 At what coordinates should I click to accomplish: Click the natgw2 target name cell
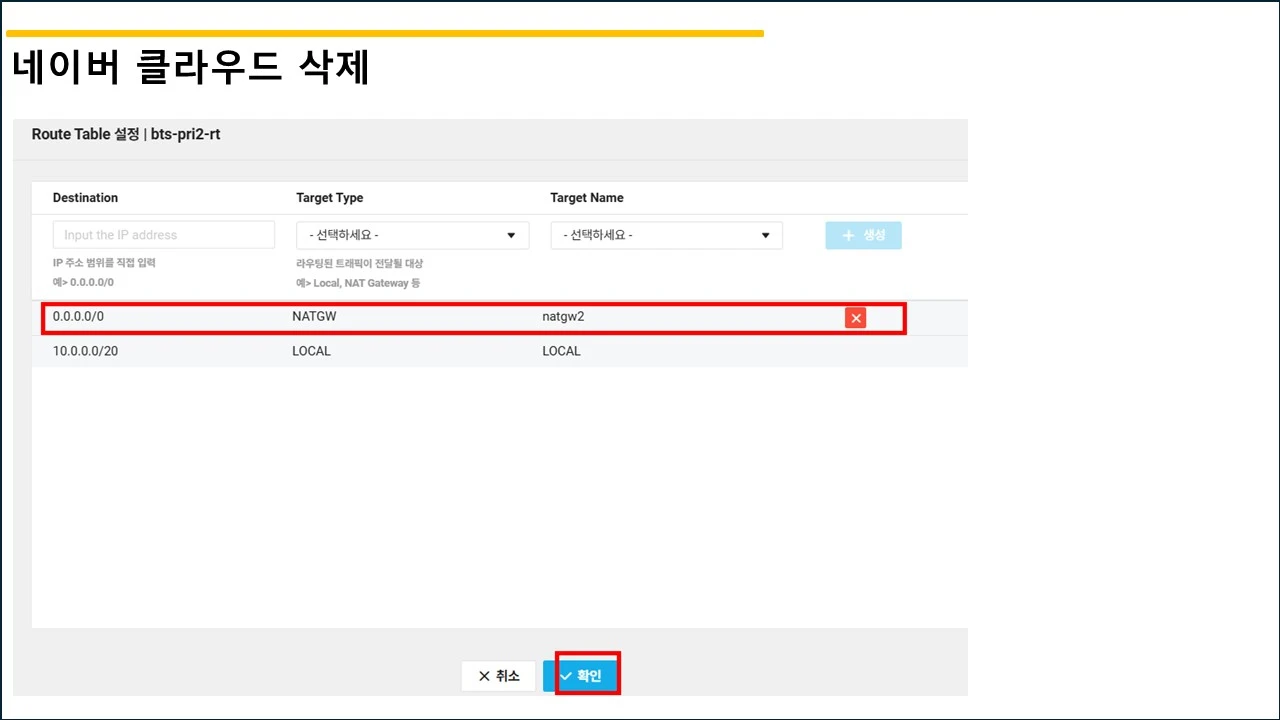pyautogui.click(x=563, y=317)
